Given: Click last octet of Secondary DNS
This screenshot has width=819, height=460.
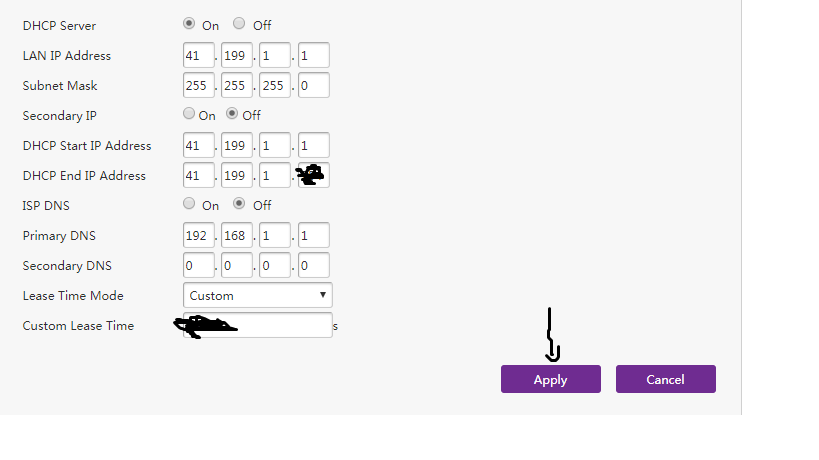Looking at the screenshot, I should pos(313,265).
